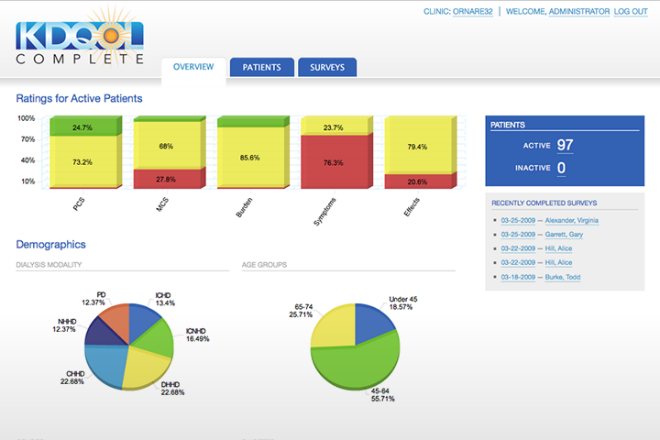Click the 03-18-2009 survey date link
Viewport: 660px width, 440px height.
520,277
